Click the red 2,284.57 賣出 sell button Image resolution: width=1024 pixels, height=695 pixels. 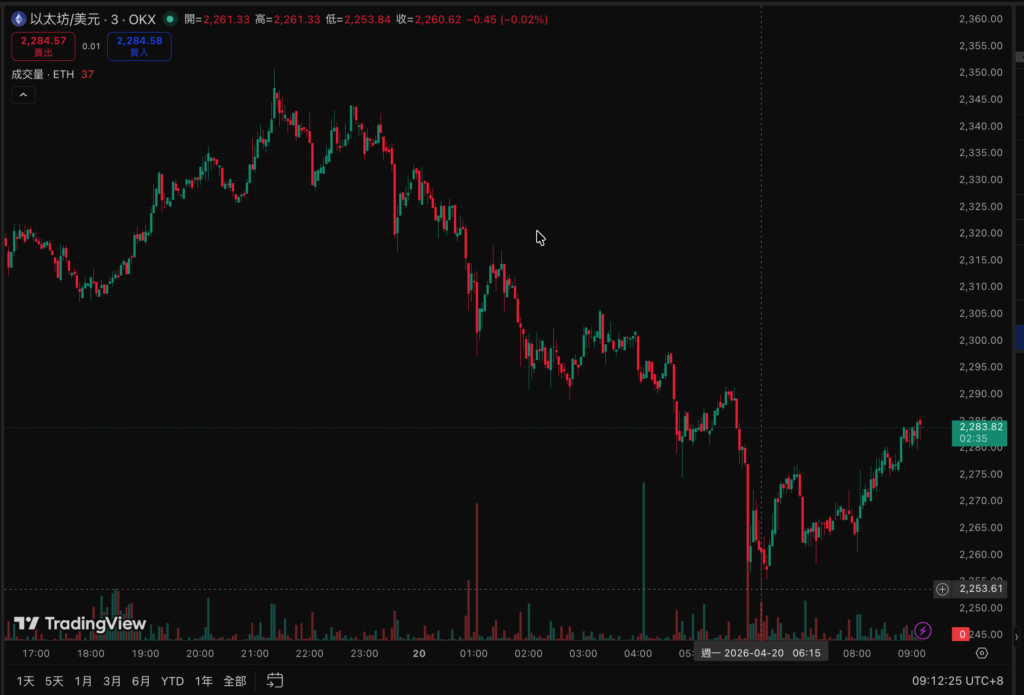[41, 46]
